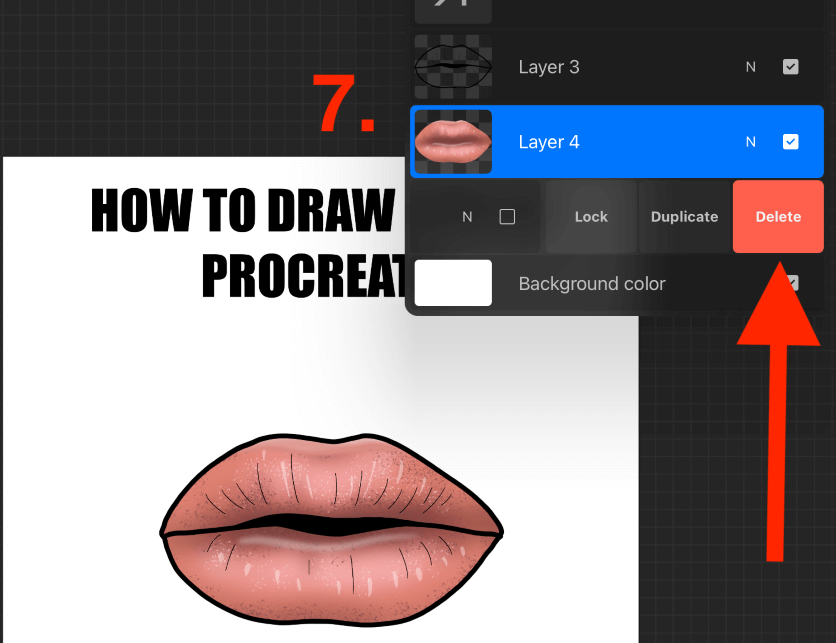Open blend mode N on the swiped layer

[x=467, y=217]
